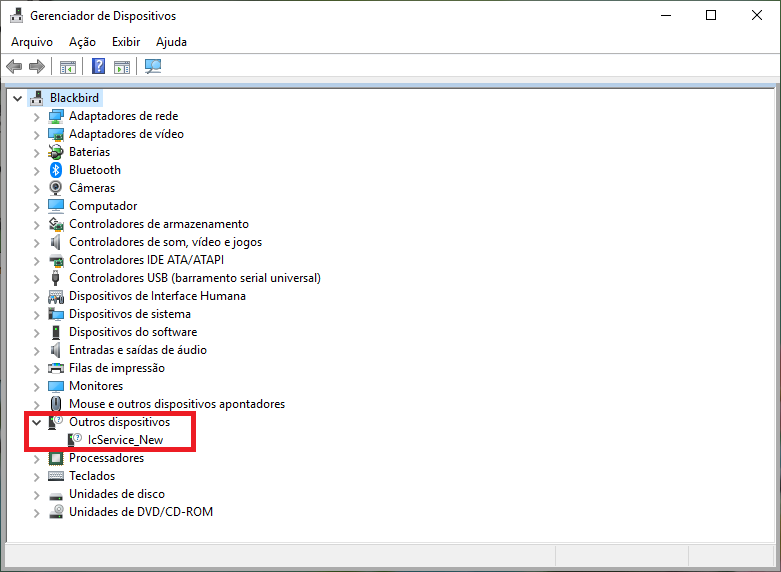The height and width of the screenshot is (572, 781).
Task: Select the Baterias label
Action: pos(90,152)
